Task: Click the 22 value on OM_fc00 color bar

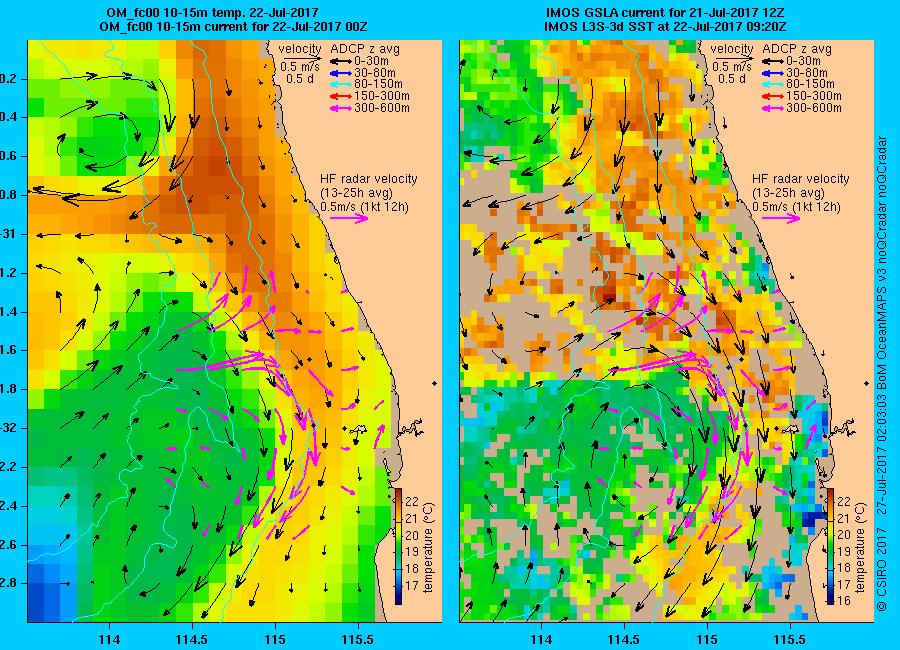Action: tap(412, 501)
